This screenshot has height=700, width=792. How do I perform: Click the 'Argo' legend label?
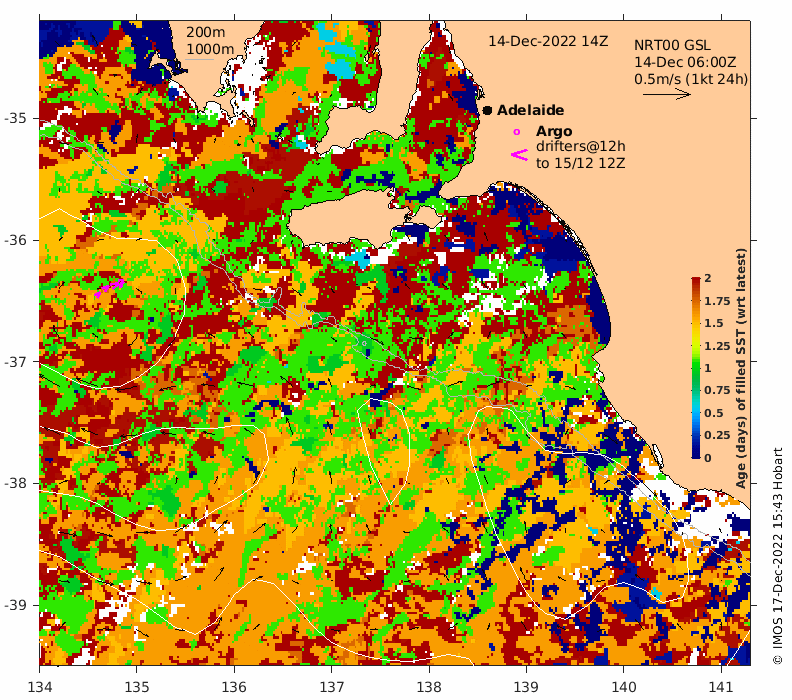click(554, 131)
